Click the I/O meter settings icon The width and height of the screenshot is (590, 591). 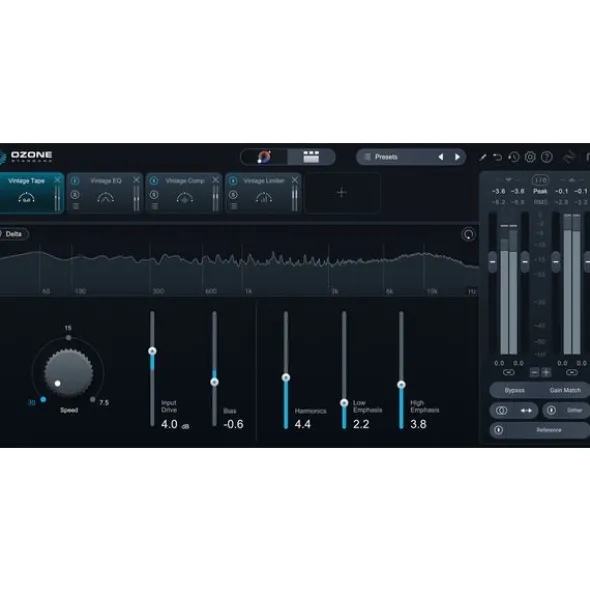coord(540,180)
